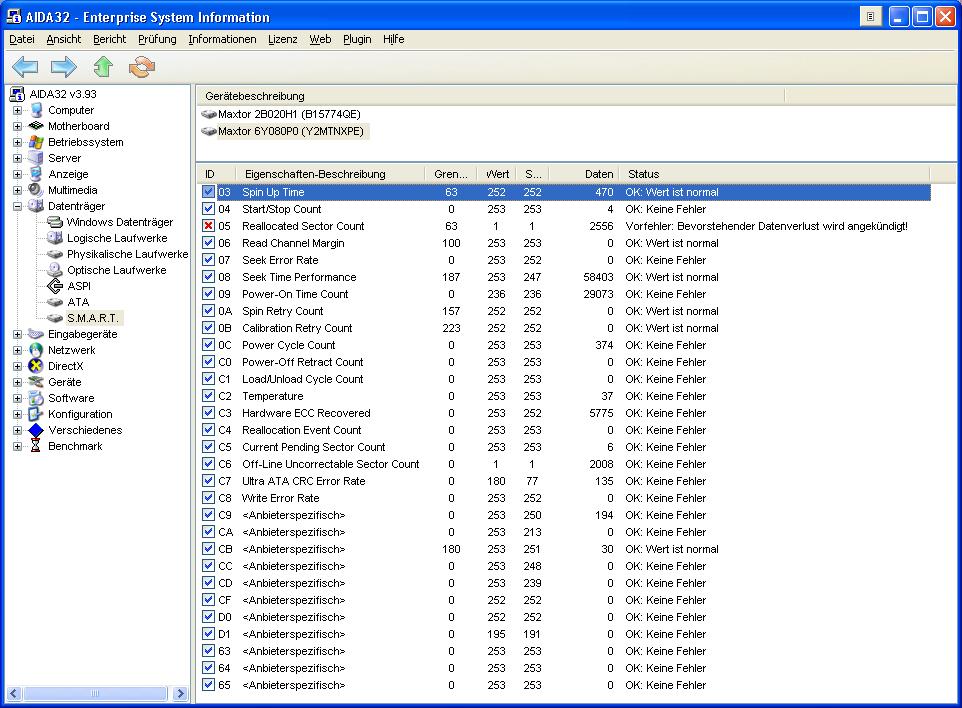
Task: Expand the Motherboard tree node
Action: 17,126
